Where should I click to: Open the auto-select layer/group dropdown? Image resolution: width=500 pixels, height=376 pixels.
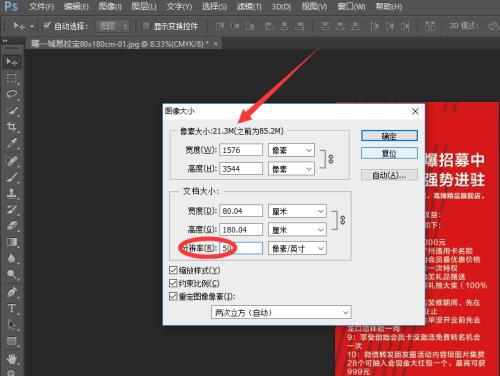[112, 26]
